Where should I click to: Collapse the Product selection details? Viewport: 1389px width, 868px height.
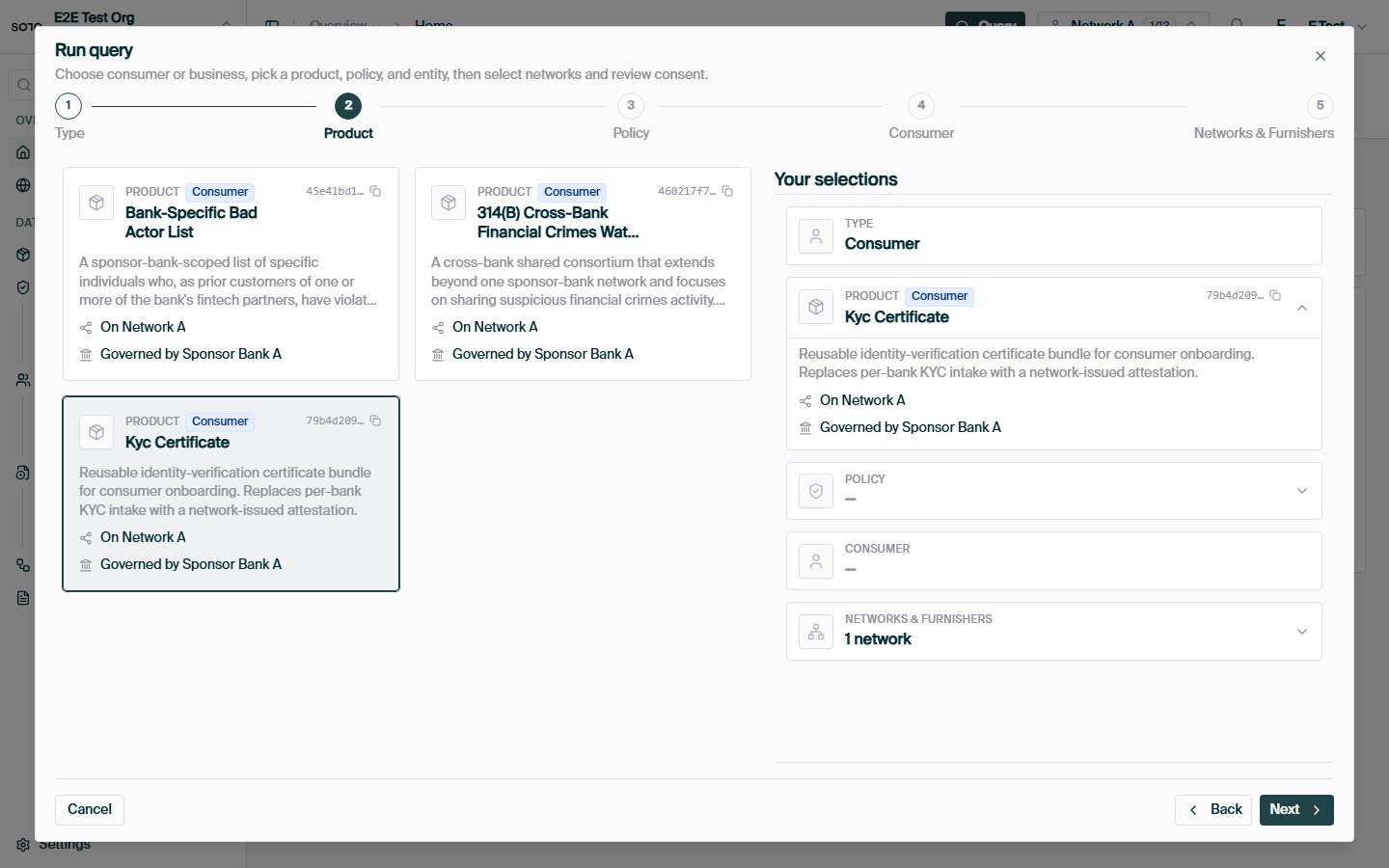click(x=1302, y=308)
